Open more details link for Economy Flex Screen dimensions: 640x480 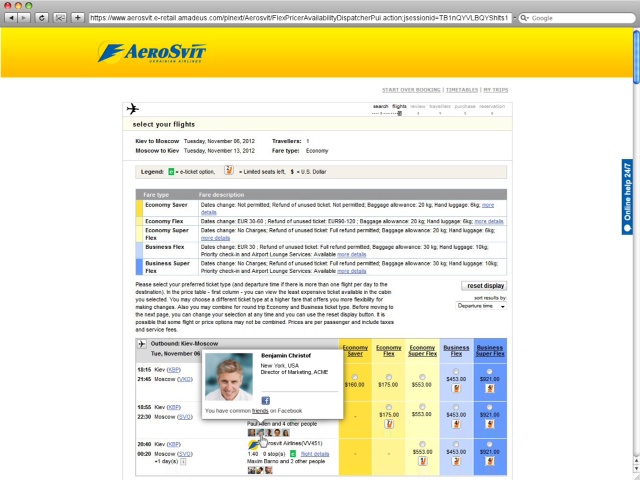point(489,222)
